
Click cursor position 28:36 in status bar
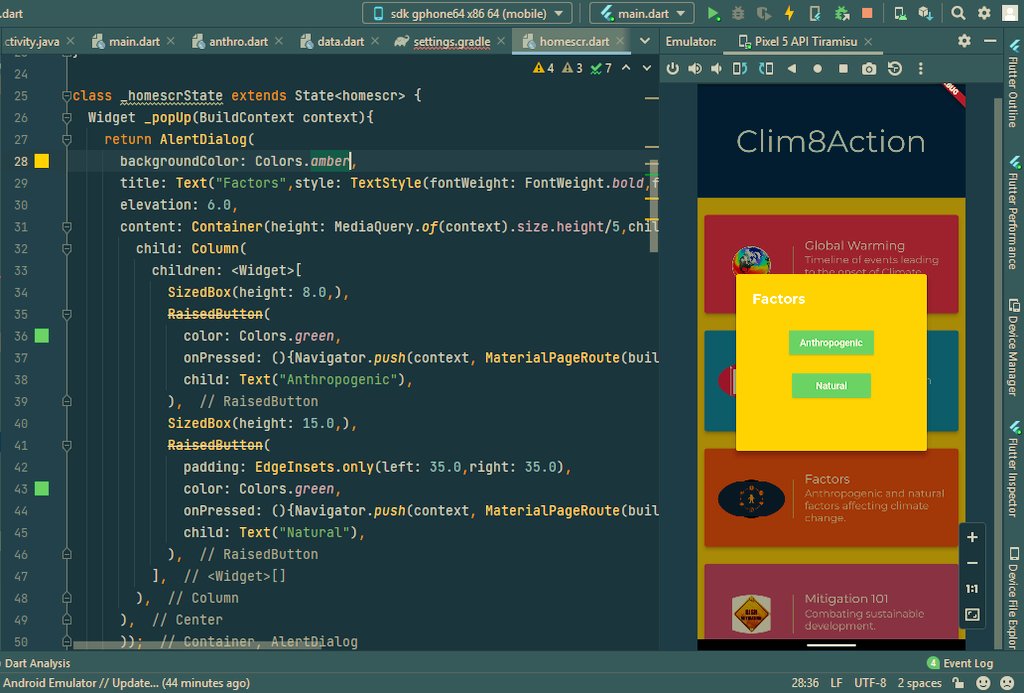[805, 683]
